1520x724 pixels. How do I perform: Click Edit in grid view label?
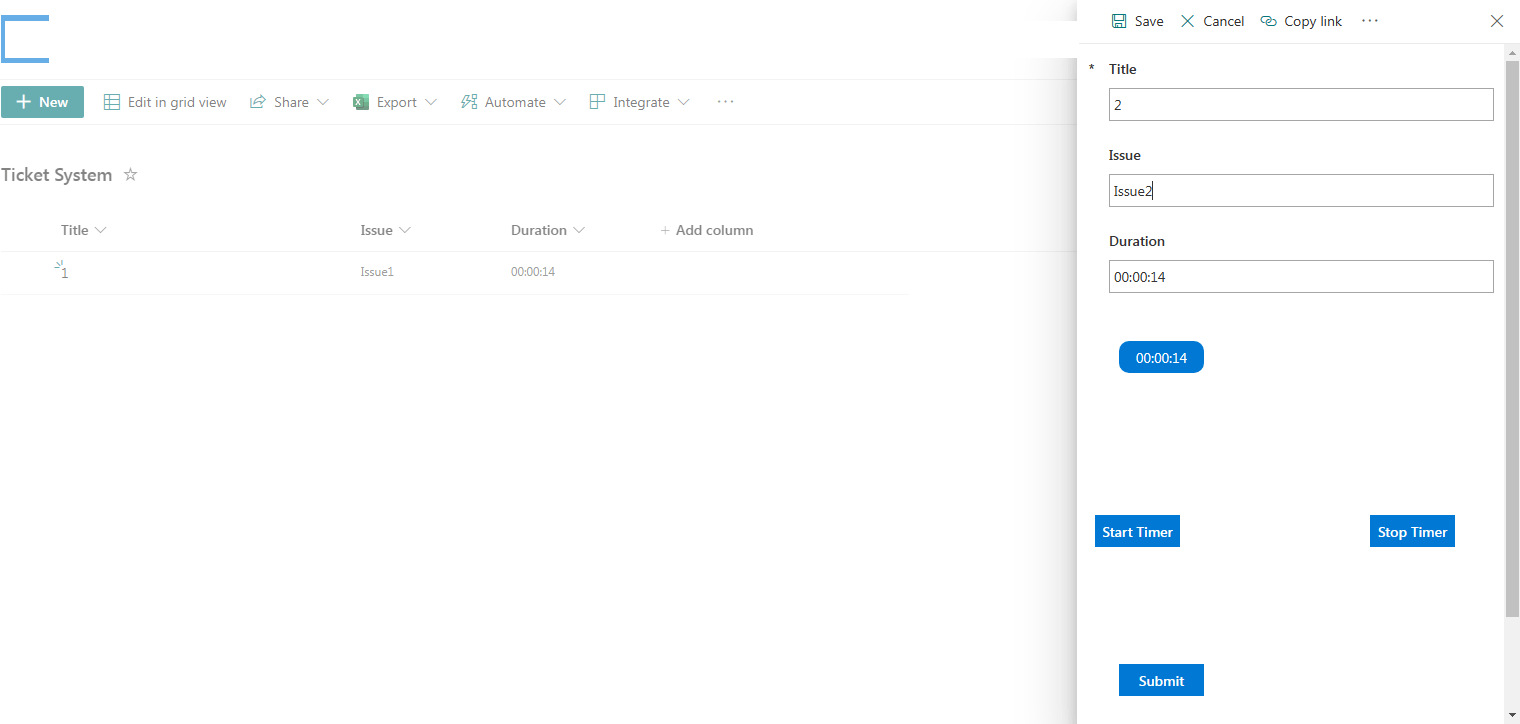177,102
